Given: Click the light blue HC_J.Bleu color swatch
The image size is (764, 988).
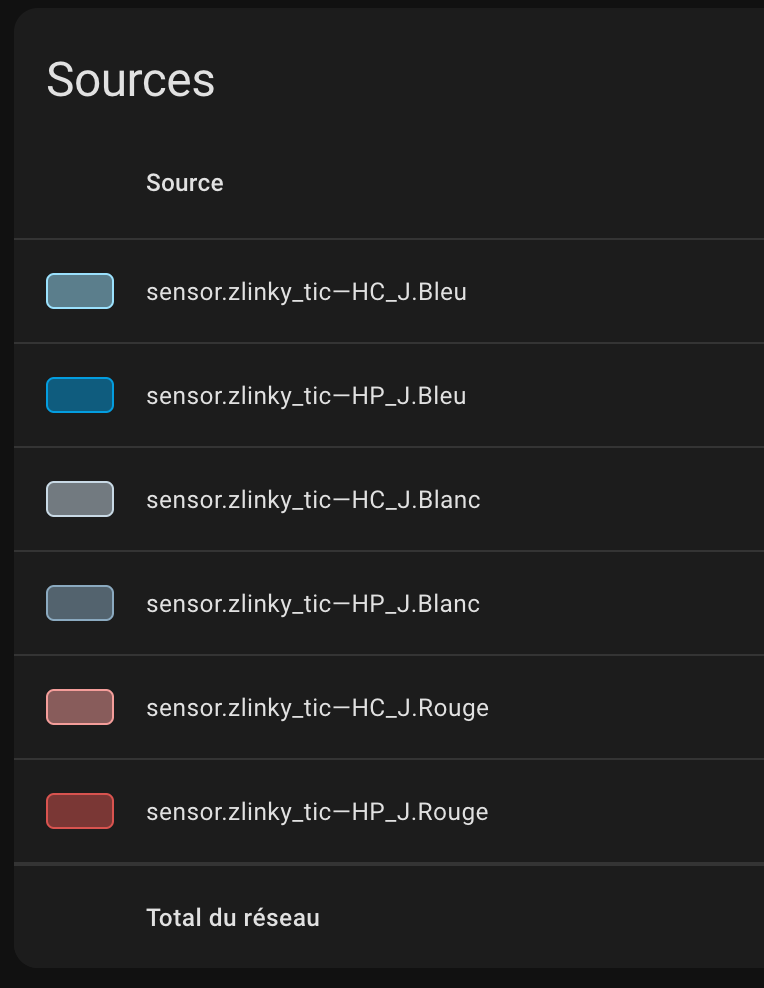Looking at the screenshot, I should (x=80, y=291).
